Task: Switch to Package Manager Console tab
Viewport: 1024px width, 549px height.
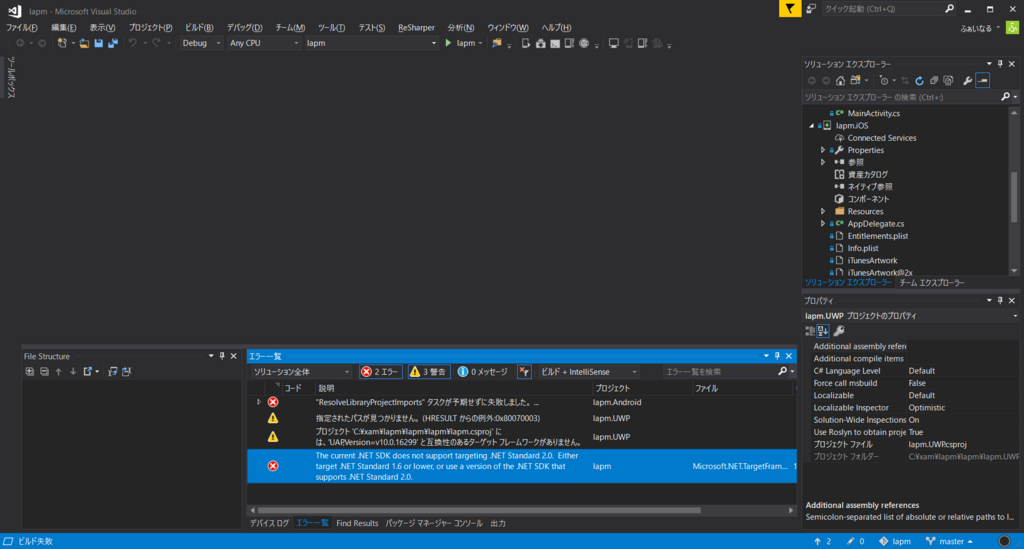Action: coord(434,524)
